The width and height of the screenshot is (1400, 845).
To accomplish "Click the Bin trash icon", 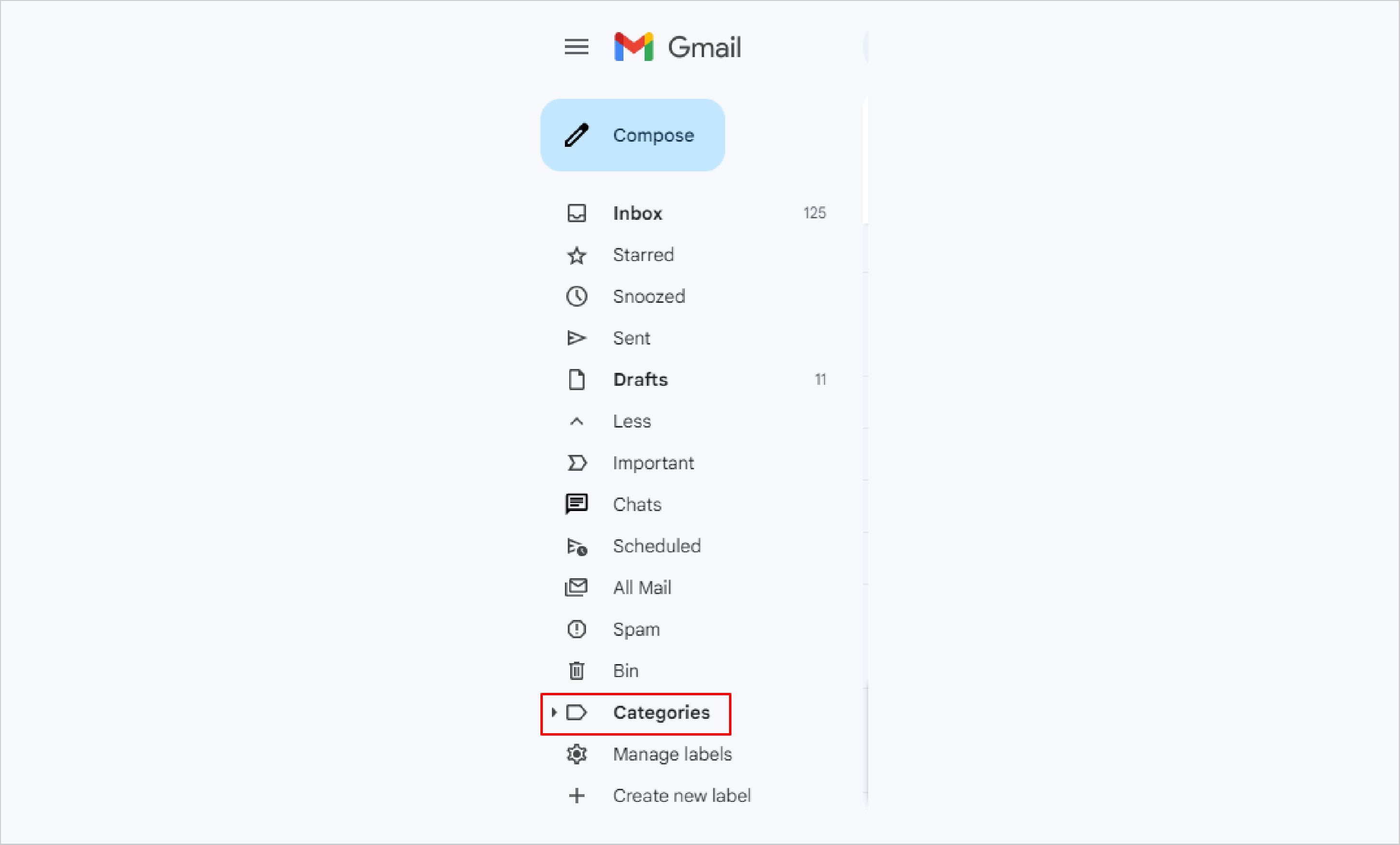I will [576, 670].
